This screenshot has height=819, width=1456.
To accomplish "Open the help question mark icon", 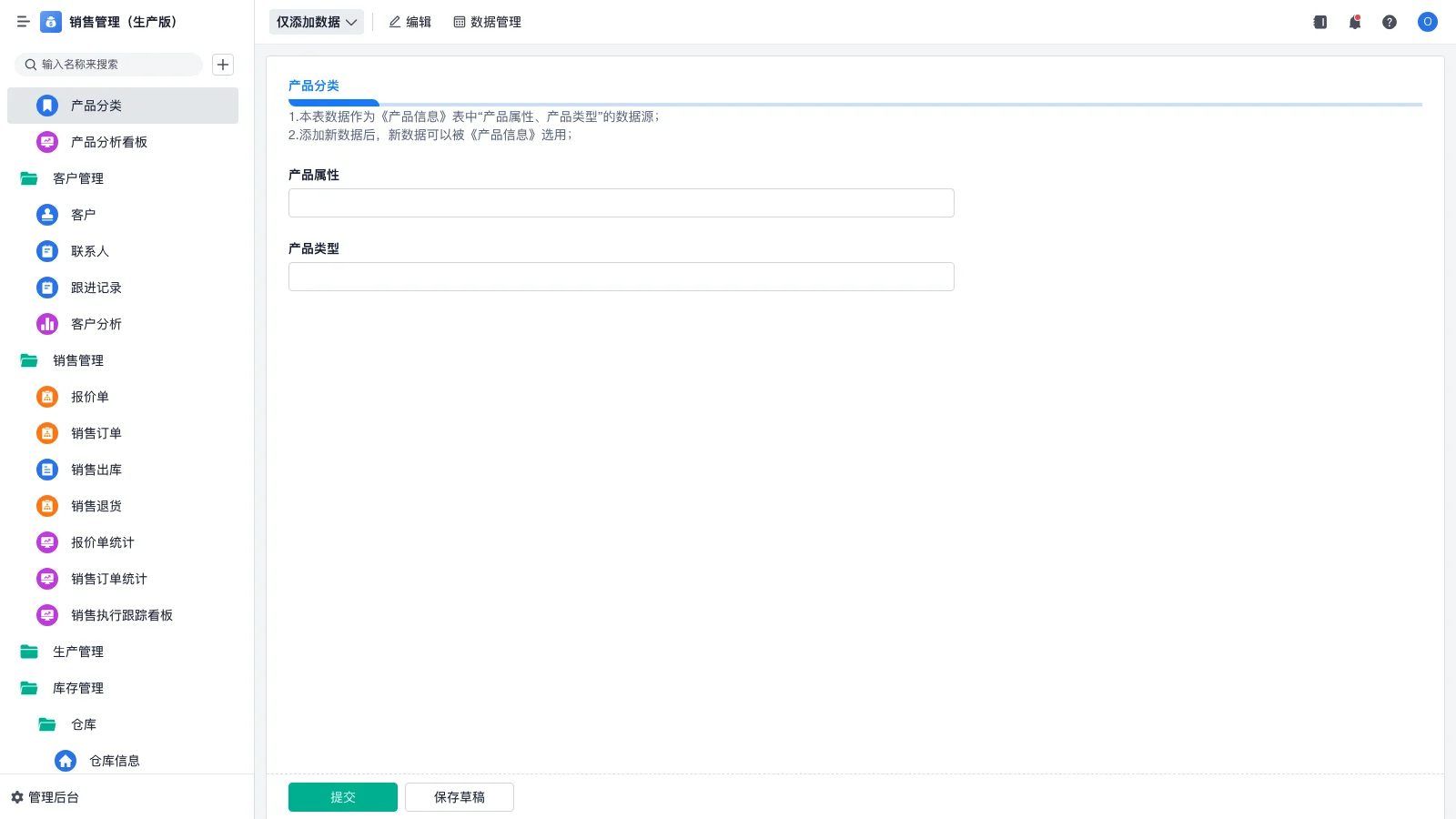I will click(x=1390, y=22).
